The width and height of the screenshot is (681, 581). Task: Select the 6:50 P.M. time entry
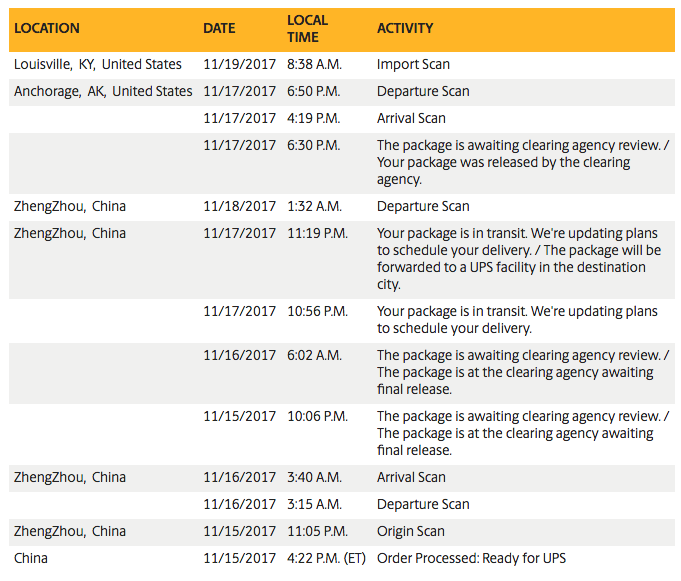point(313,91)
